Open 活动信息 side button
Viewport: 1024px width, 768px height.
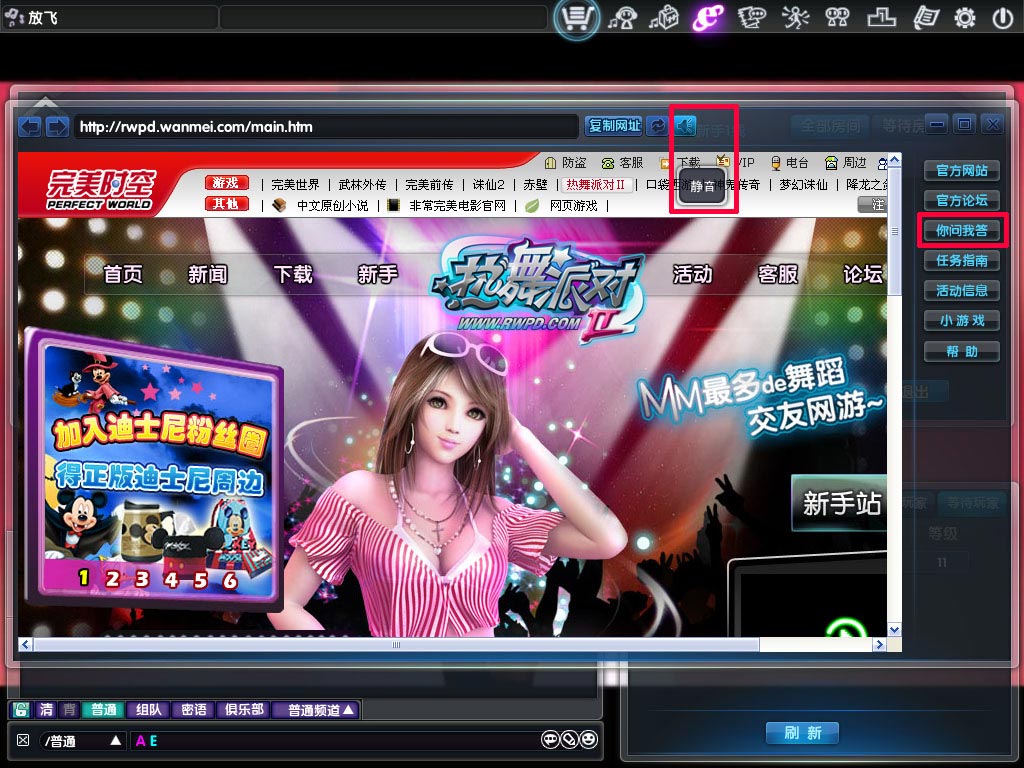[961, 291]
